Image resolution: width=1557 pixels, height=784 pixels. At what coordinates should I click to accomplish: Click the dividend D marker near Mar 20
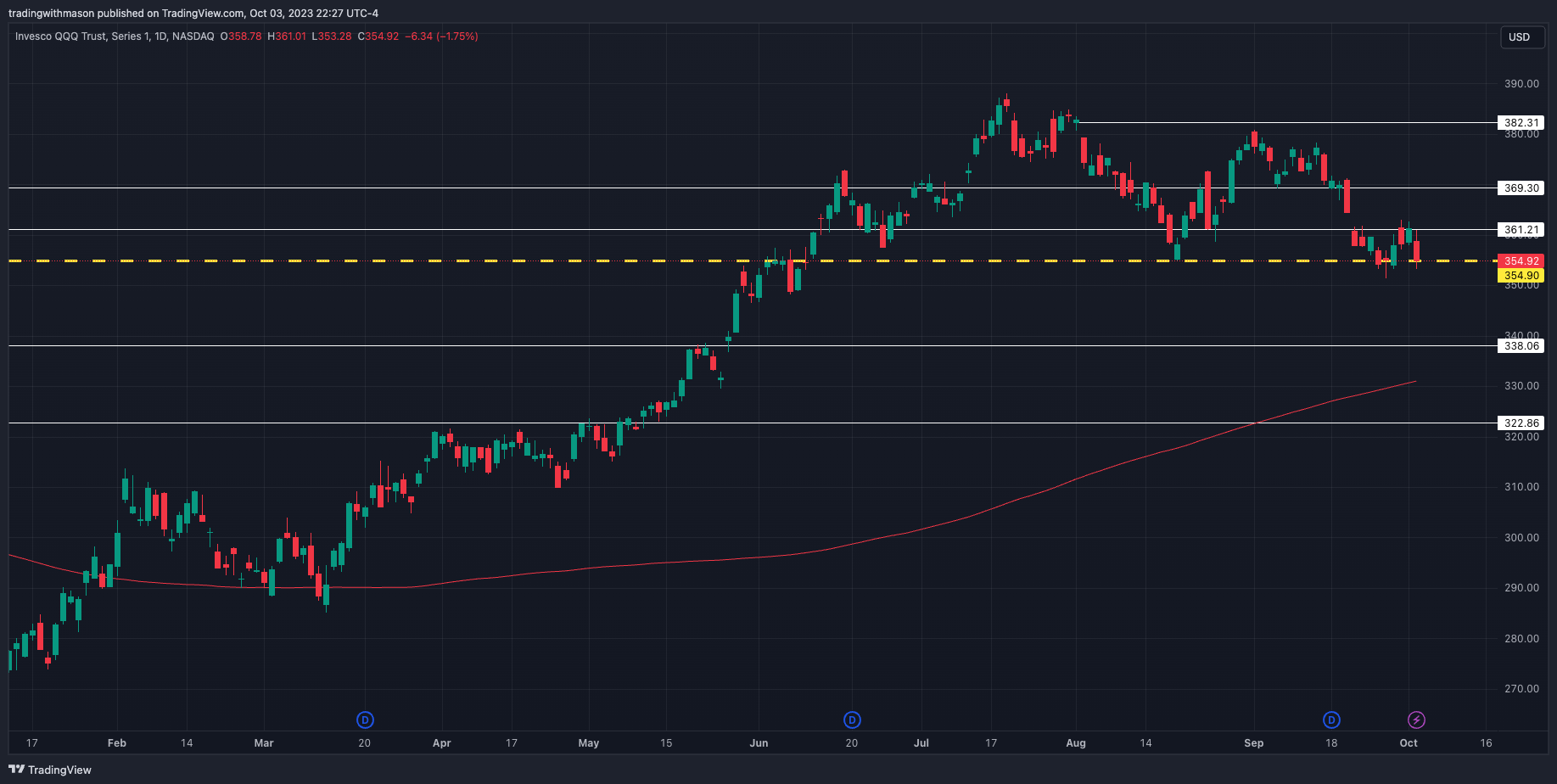click(x=365, y=720)
